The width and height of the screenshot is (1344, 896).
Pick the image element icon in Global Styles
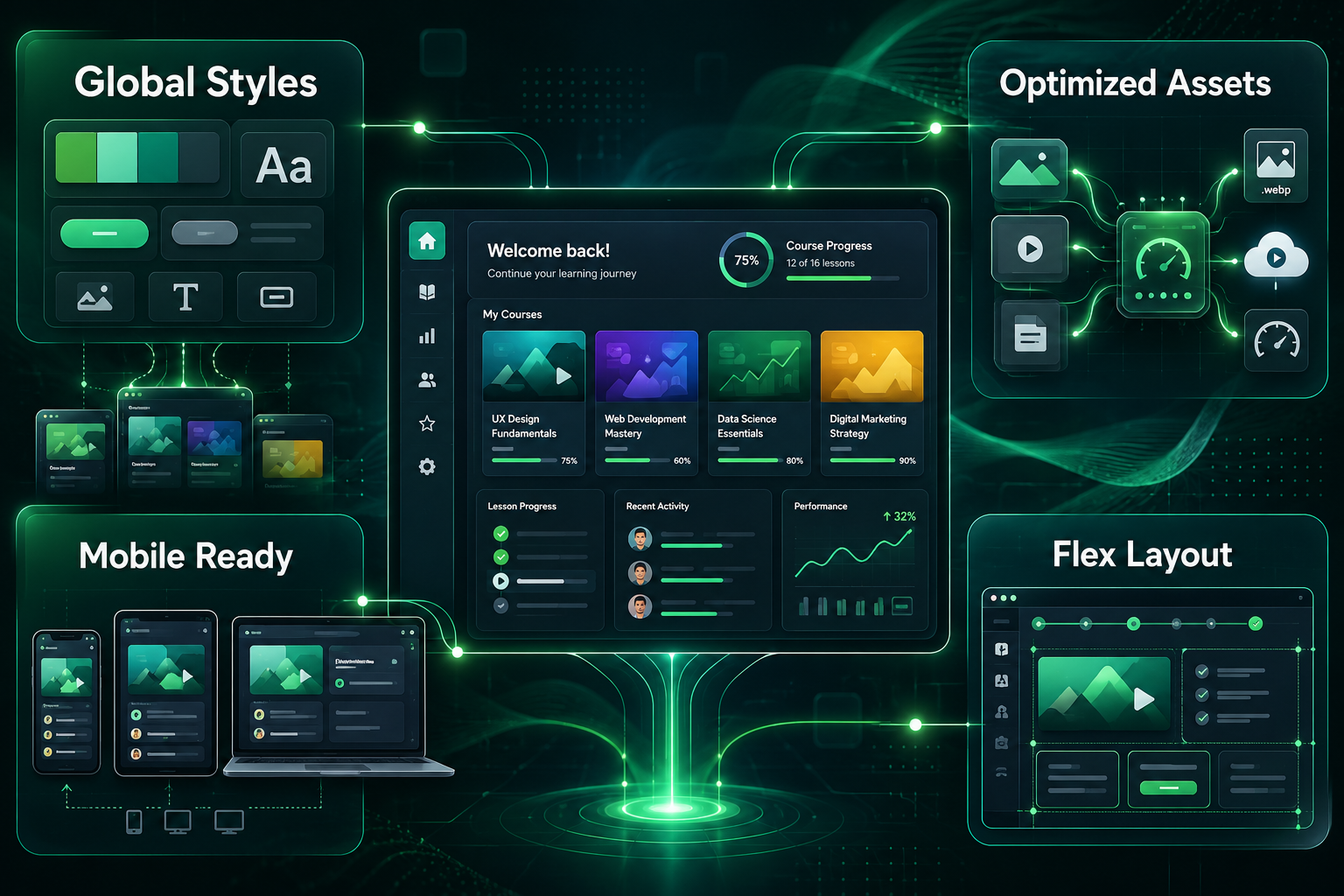(94, 297)
